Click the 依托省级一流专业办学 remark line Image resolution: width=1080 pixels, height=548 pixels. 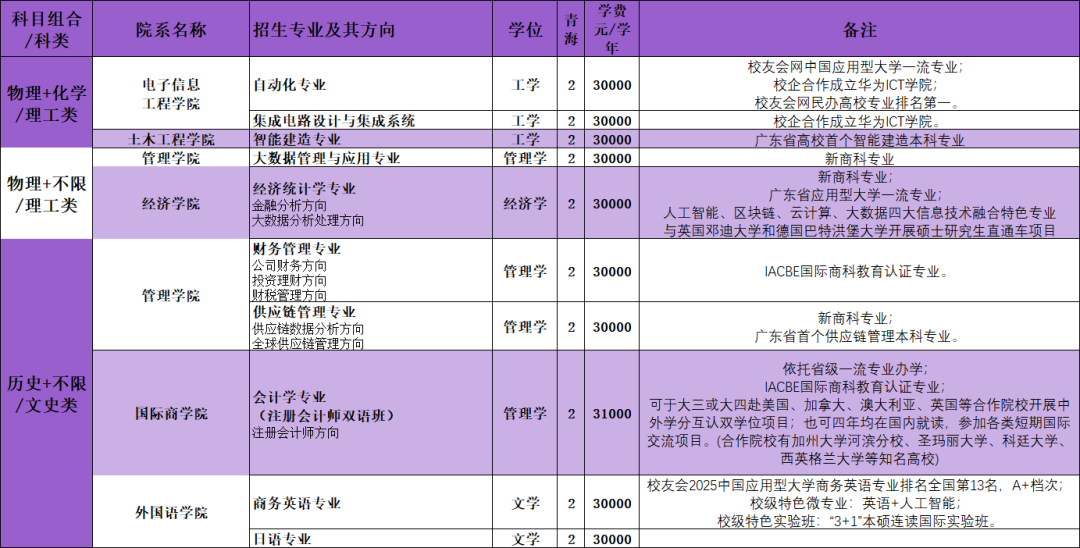point(855,368)
